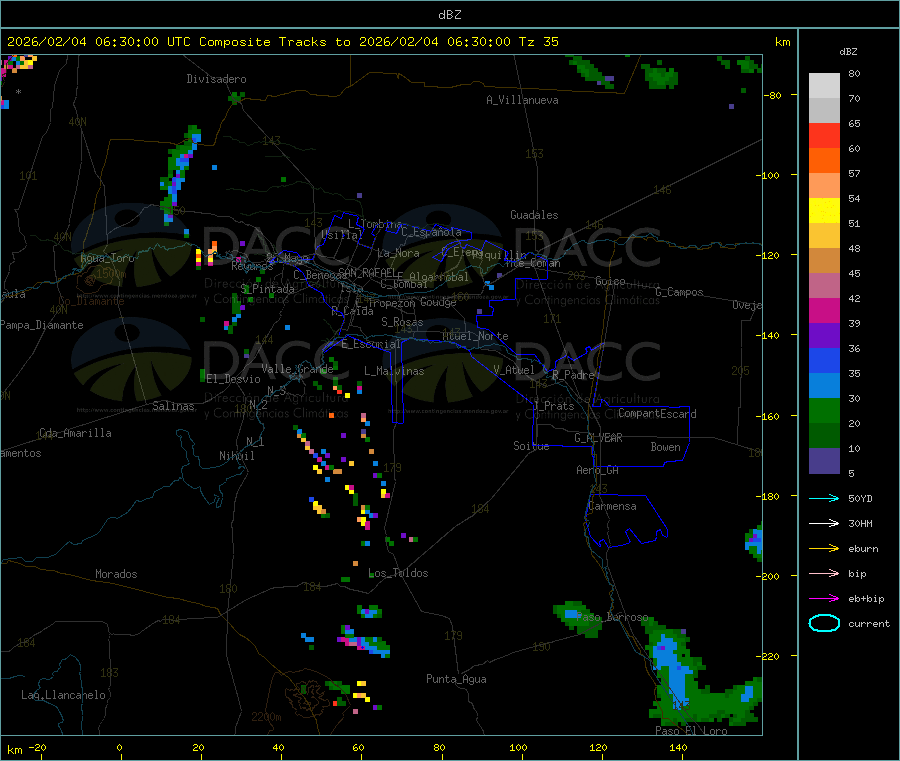
Task: Click the Agua_Toro place label
Action: 107,258
